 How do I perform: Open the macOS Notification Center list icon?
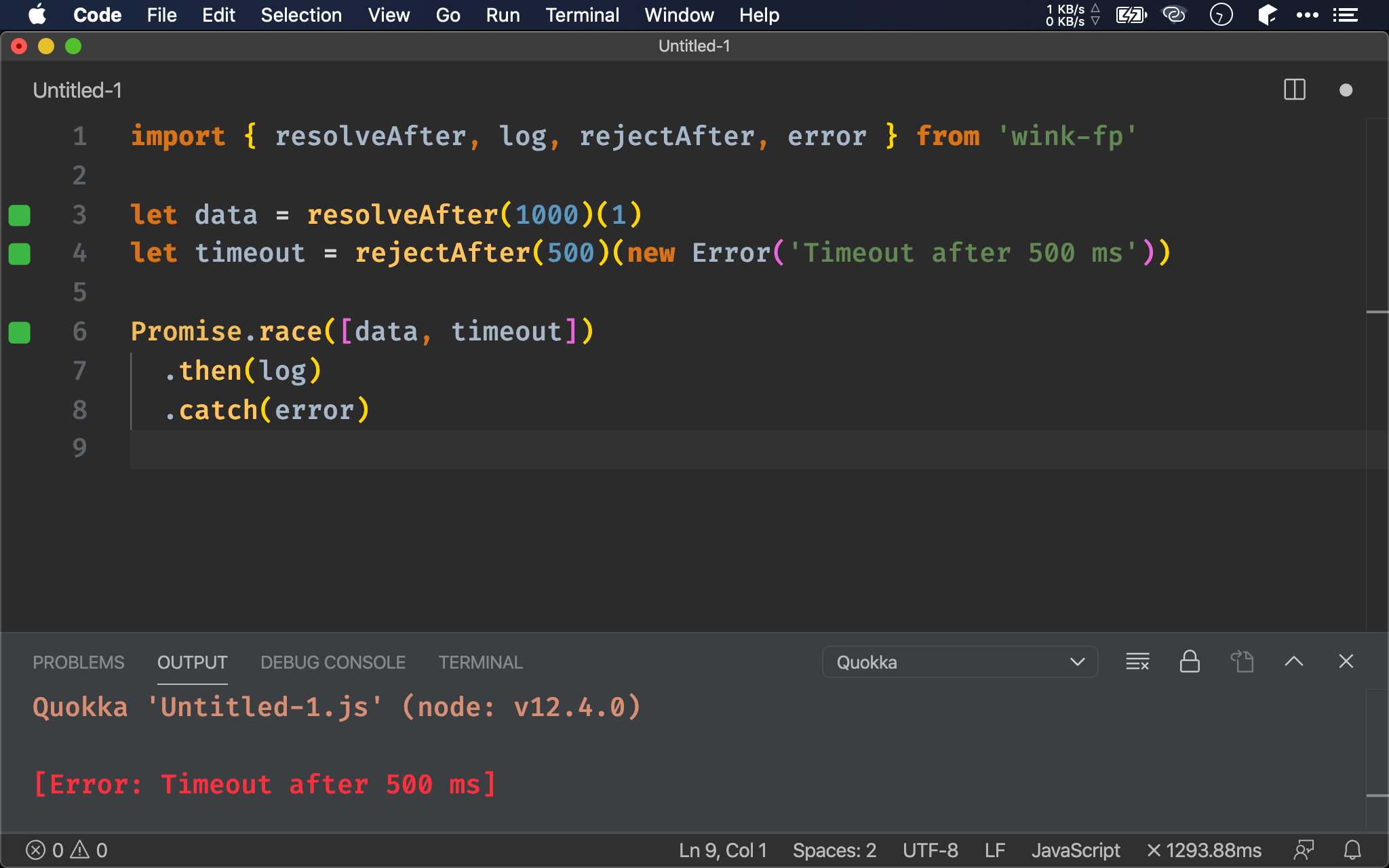tap(1346, 15)
